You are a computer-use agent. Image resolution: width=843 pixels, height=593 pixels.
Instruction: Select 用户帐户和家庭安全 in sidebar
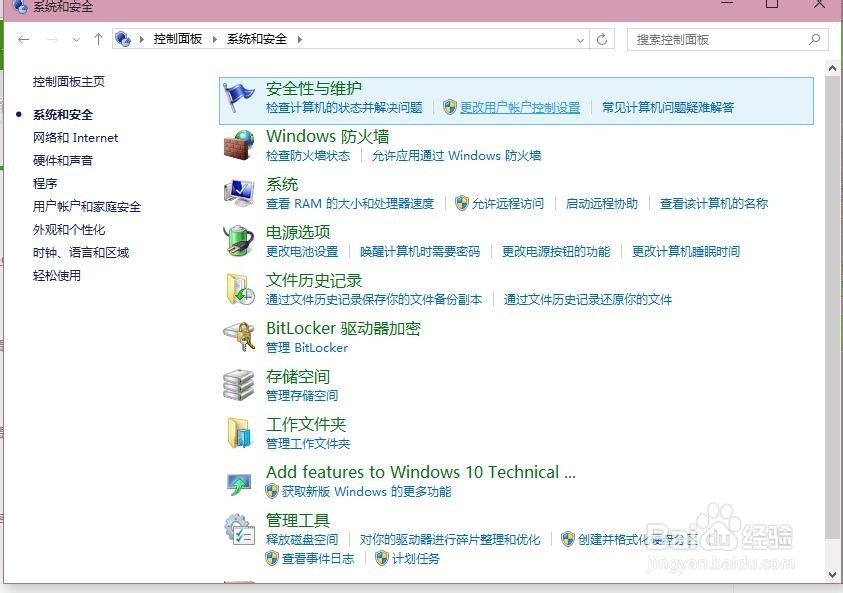(87, 206)
